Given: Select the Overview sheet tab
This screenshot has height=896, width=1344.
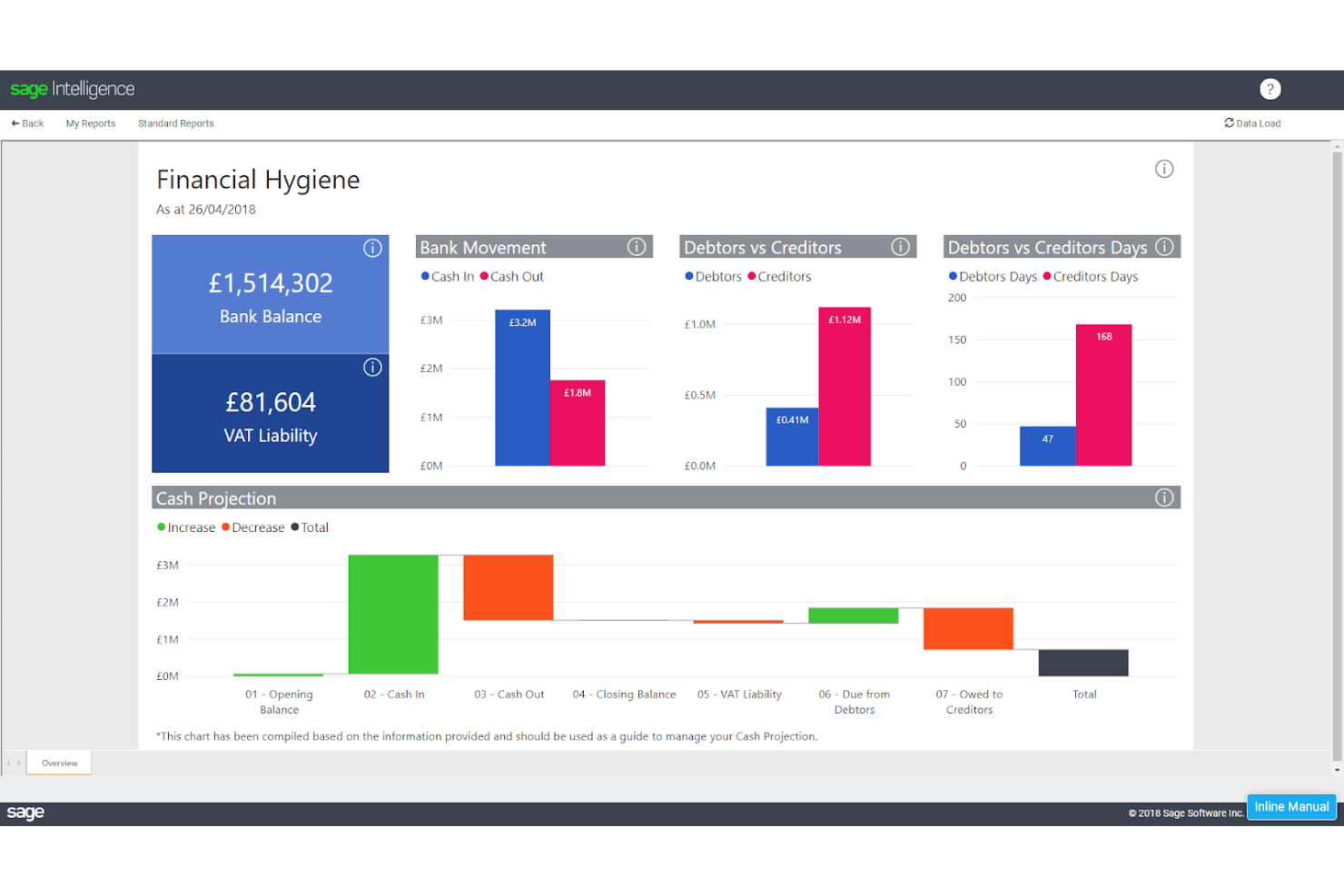Looking at the screenshot, I should click(58, 763).
